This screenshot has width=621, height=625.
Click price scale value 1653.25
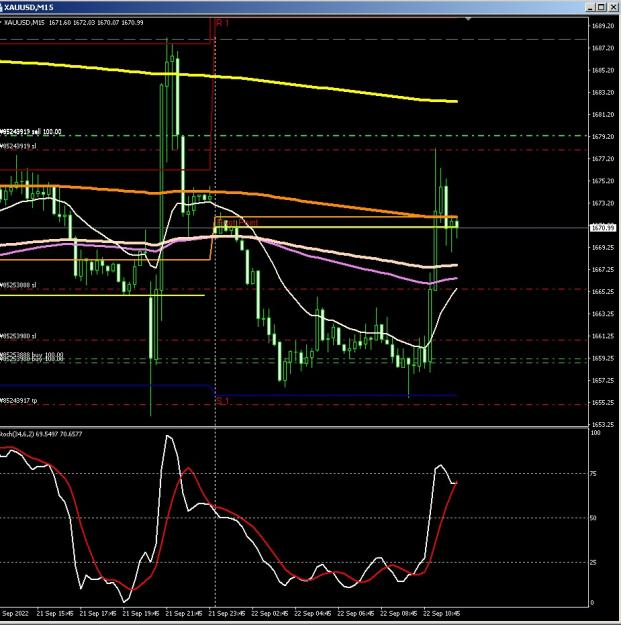(x=603, y=425)
